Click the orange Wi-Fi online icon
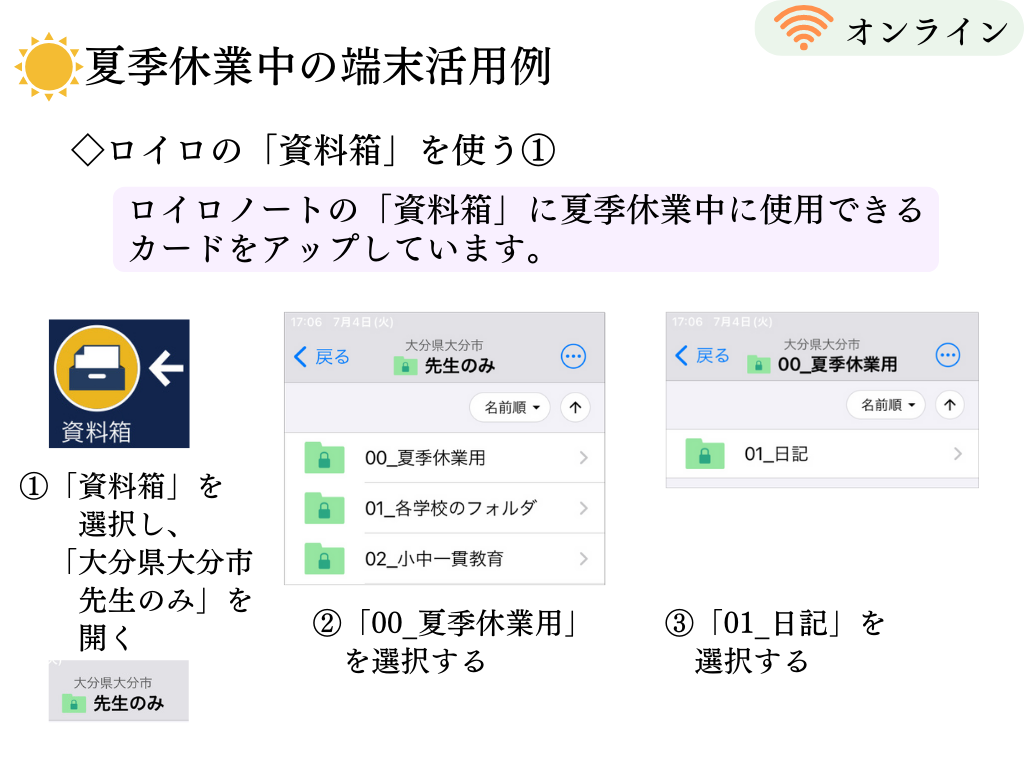 (x=803, y=27)
